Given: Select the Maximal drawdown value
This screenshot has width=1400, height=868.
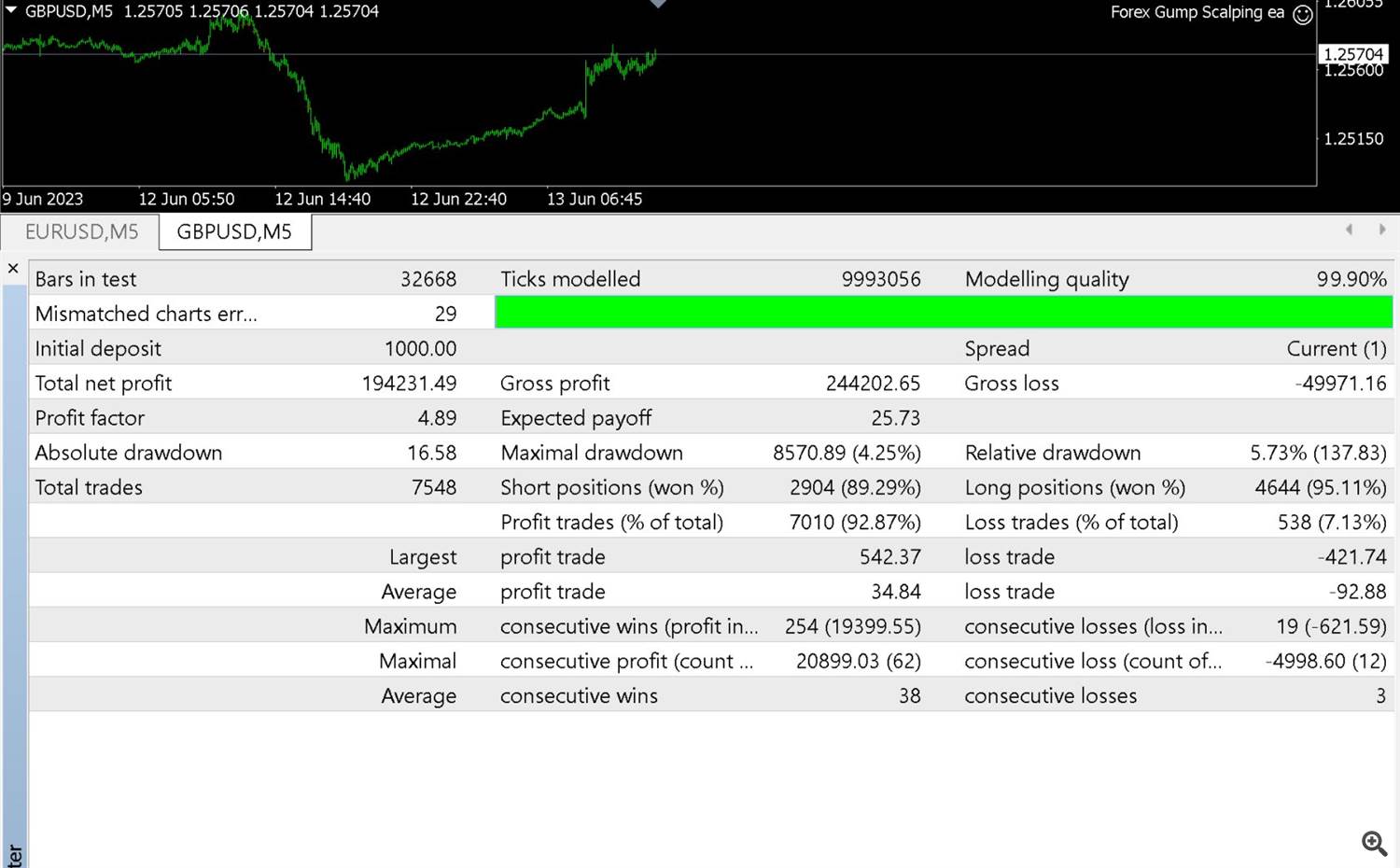Looking at the screenshot, I should [x=846, y=453].
